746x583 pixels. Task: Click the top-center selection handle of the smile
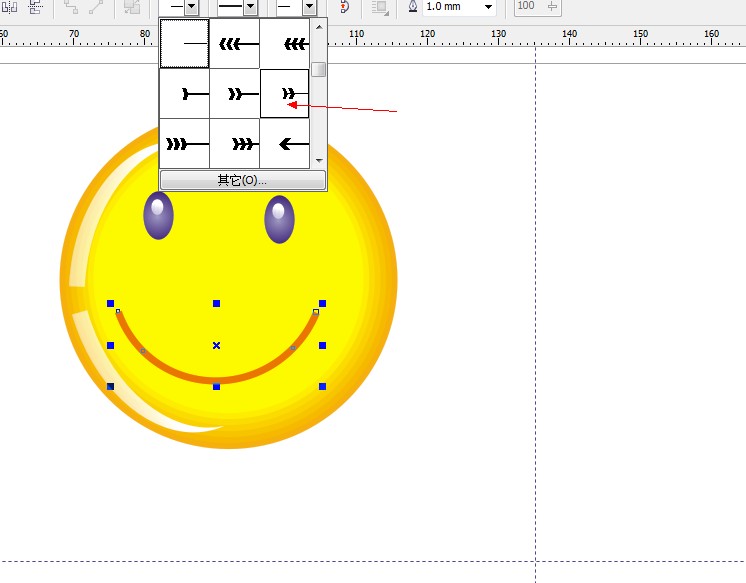216,303
